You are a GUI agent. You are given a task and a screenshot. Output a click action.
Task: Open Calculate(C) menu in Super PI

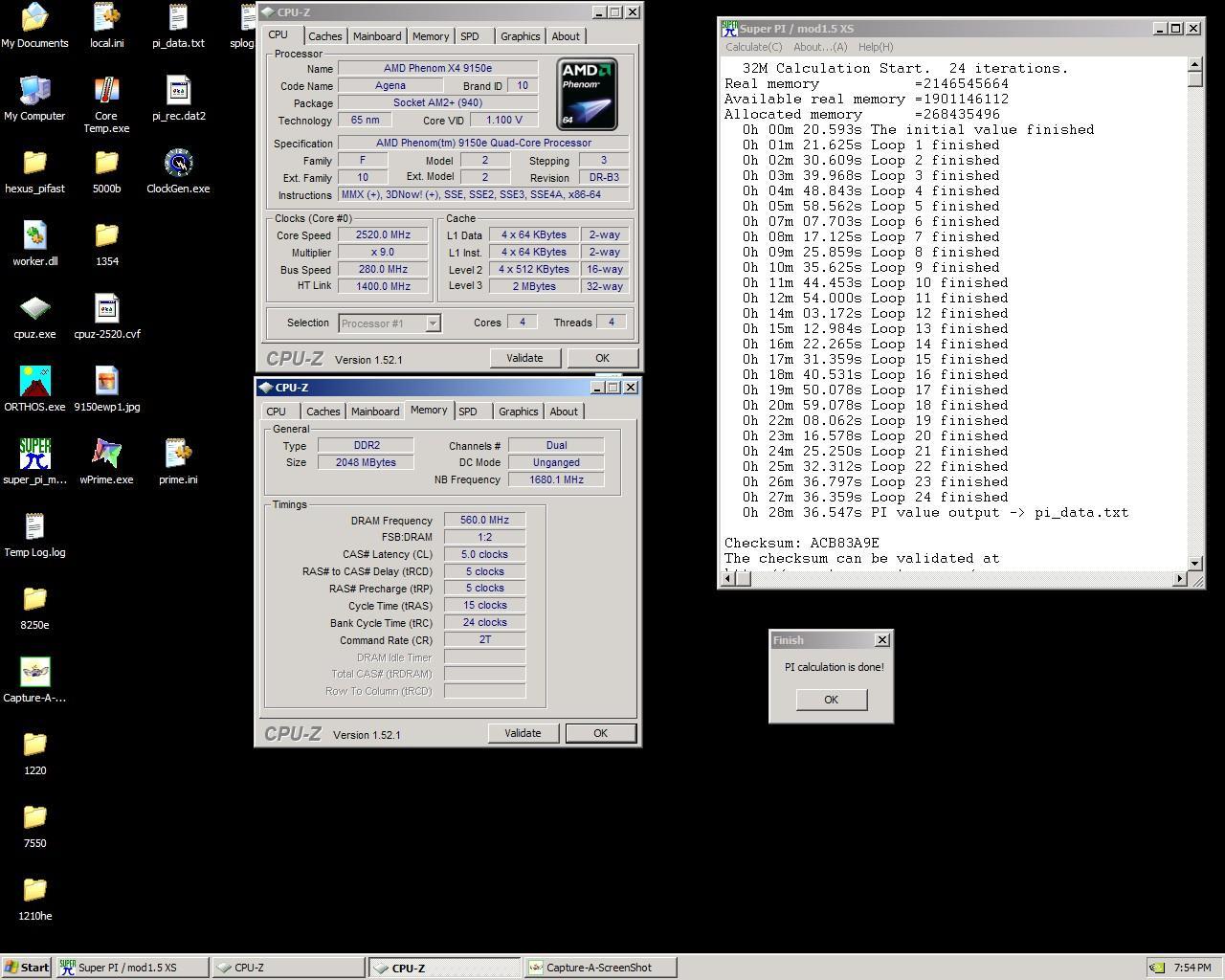coord(753,47)
